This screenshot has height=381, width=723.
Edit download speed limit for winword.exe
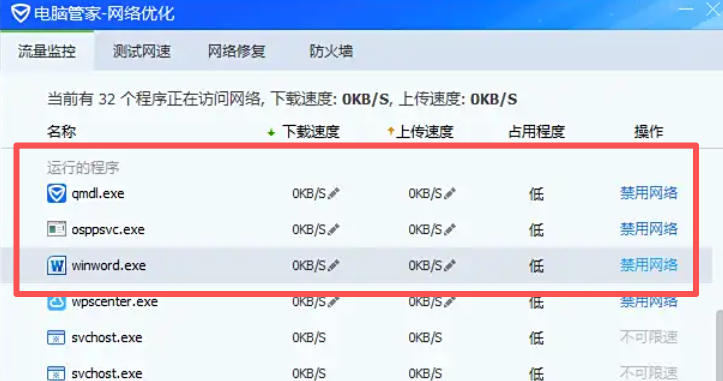[x=333, y=265]
